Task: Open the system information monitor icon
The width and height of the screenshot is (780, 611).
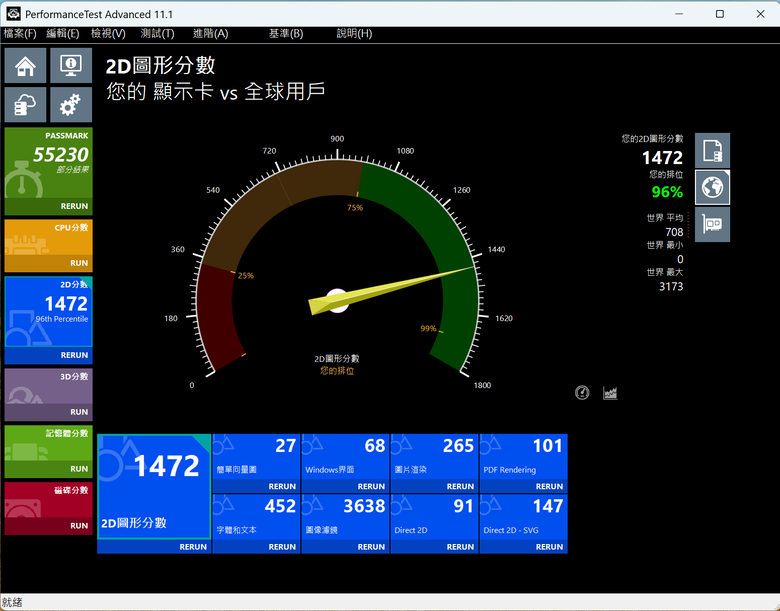Action: coord(71,65)
